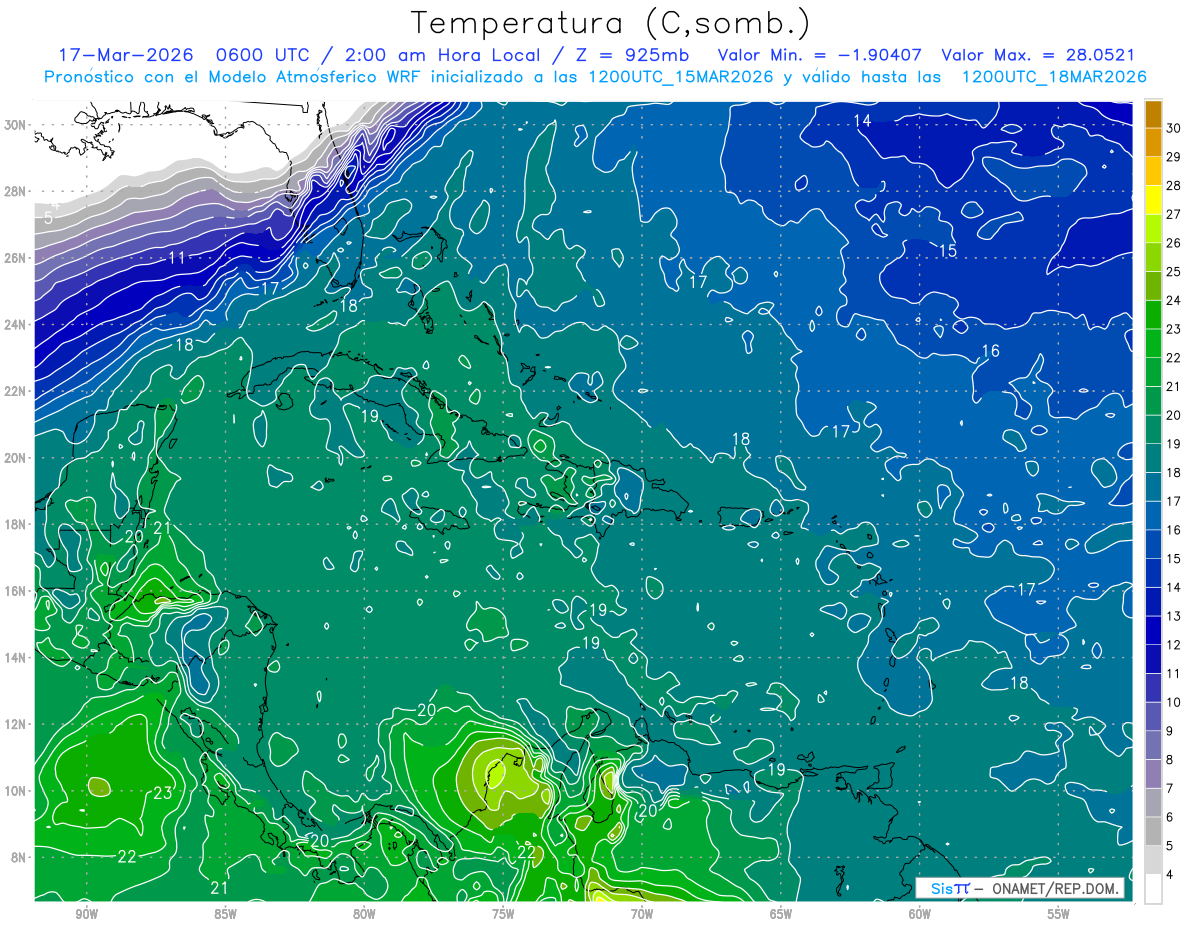
Task: Click the '90W' longitude label
Action: pos(86,914)
